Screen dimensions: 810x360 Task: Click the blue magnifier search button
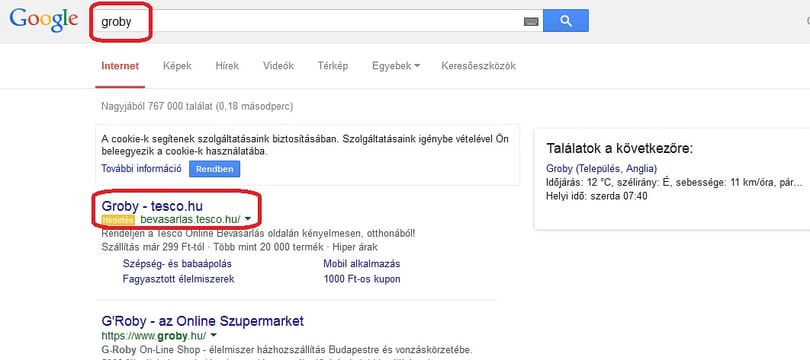click(x=566, y=21)
